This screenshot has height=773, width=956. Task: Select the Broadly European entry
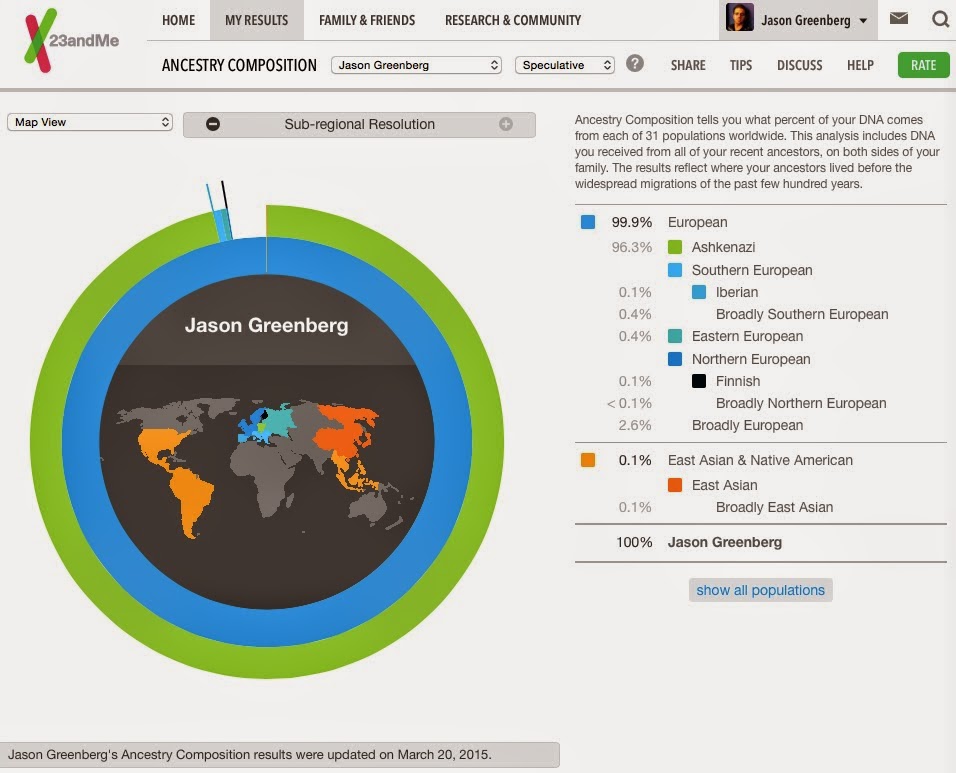point(747,425)
